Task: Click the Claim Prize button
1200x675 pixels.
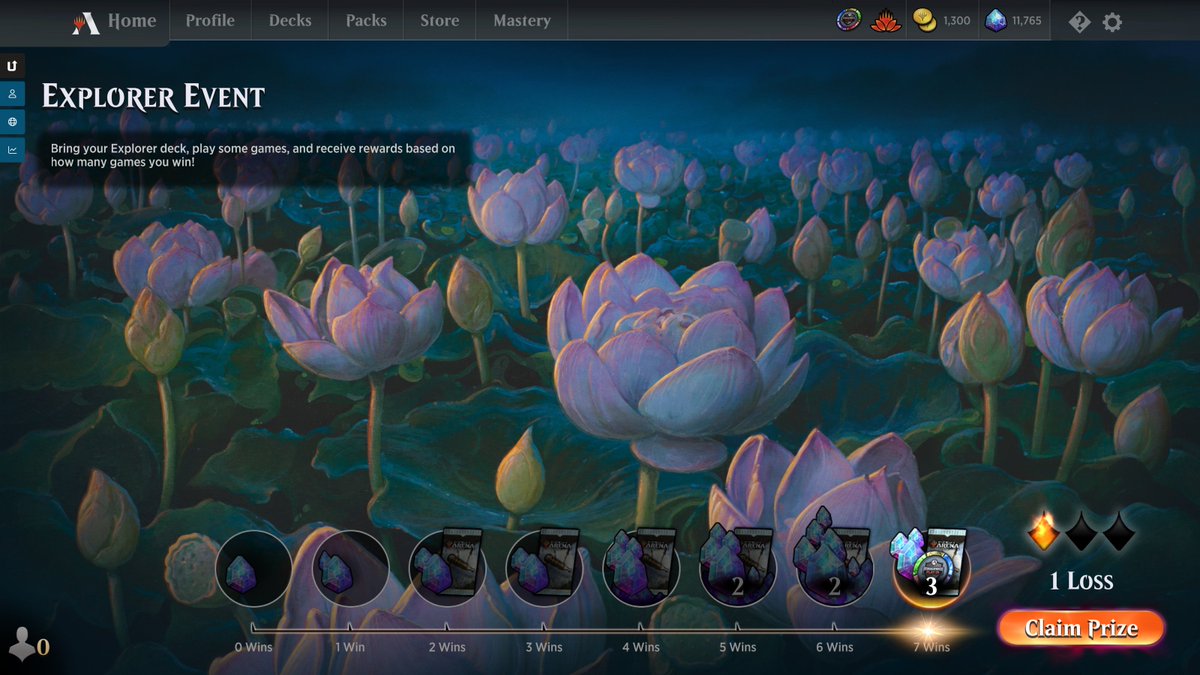Action: [x=1081, y=628]
